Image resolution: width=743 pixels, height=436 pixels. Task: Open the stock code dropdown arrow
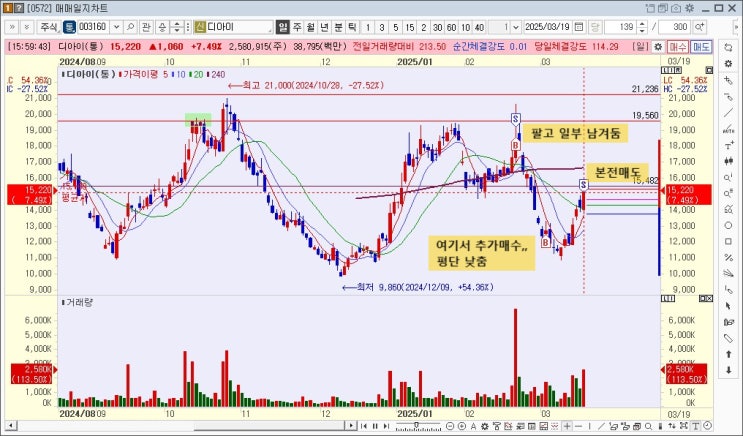[117, 27]
